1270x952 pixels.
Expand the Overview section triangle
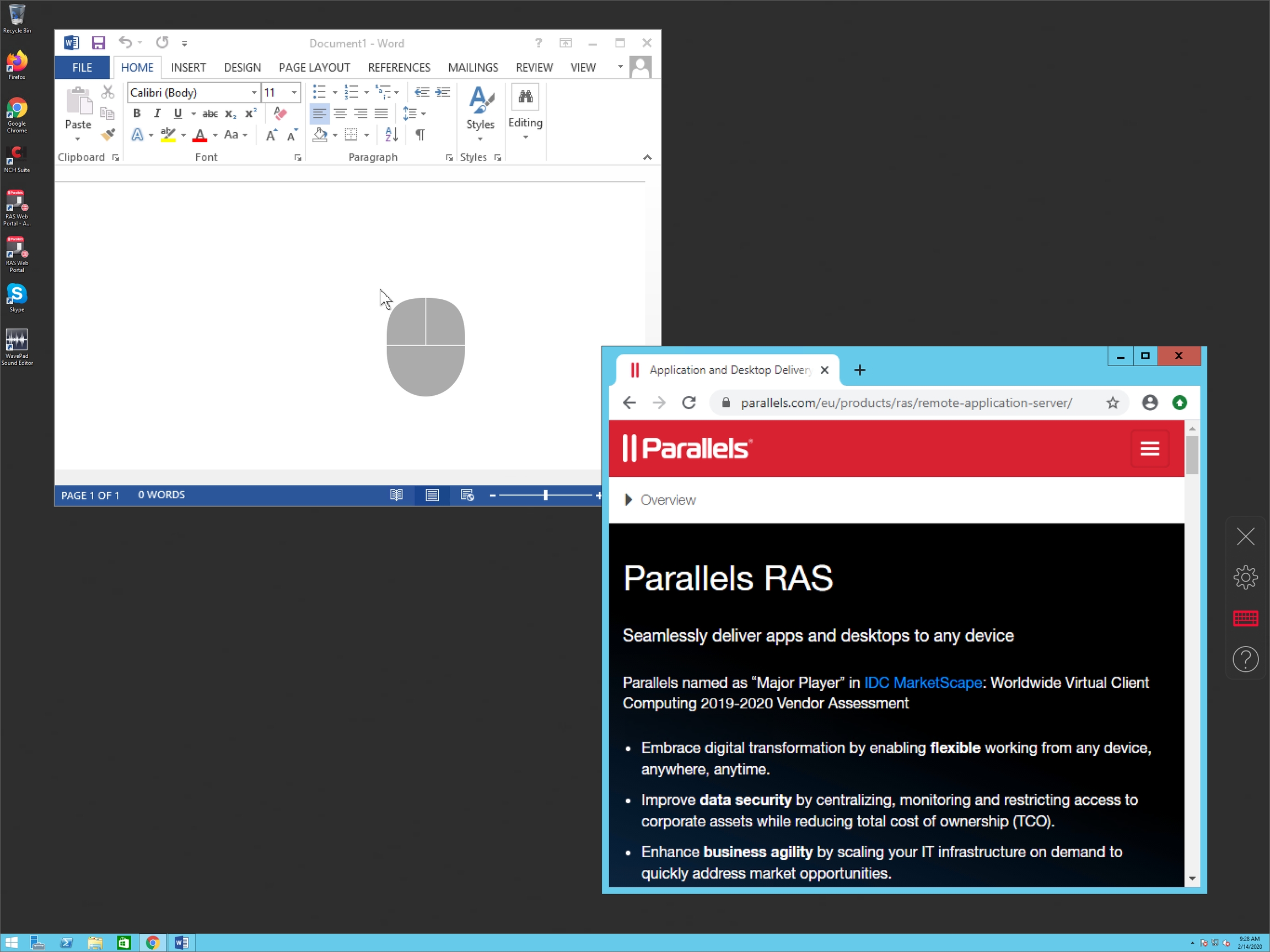(628, 500)
